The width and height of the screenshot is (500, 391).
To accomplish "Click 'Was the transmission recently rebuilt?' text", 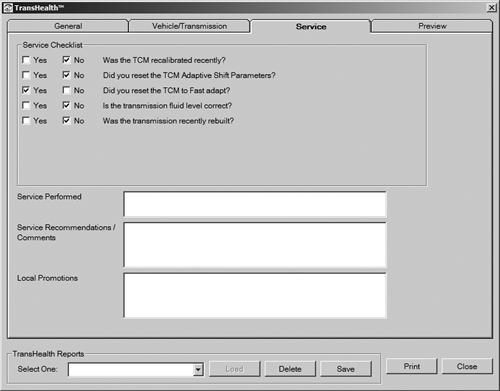I will (168, 121).
